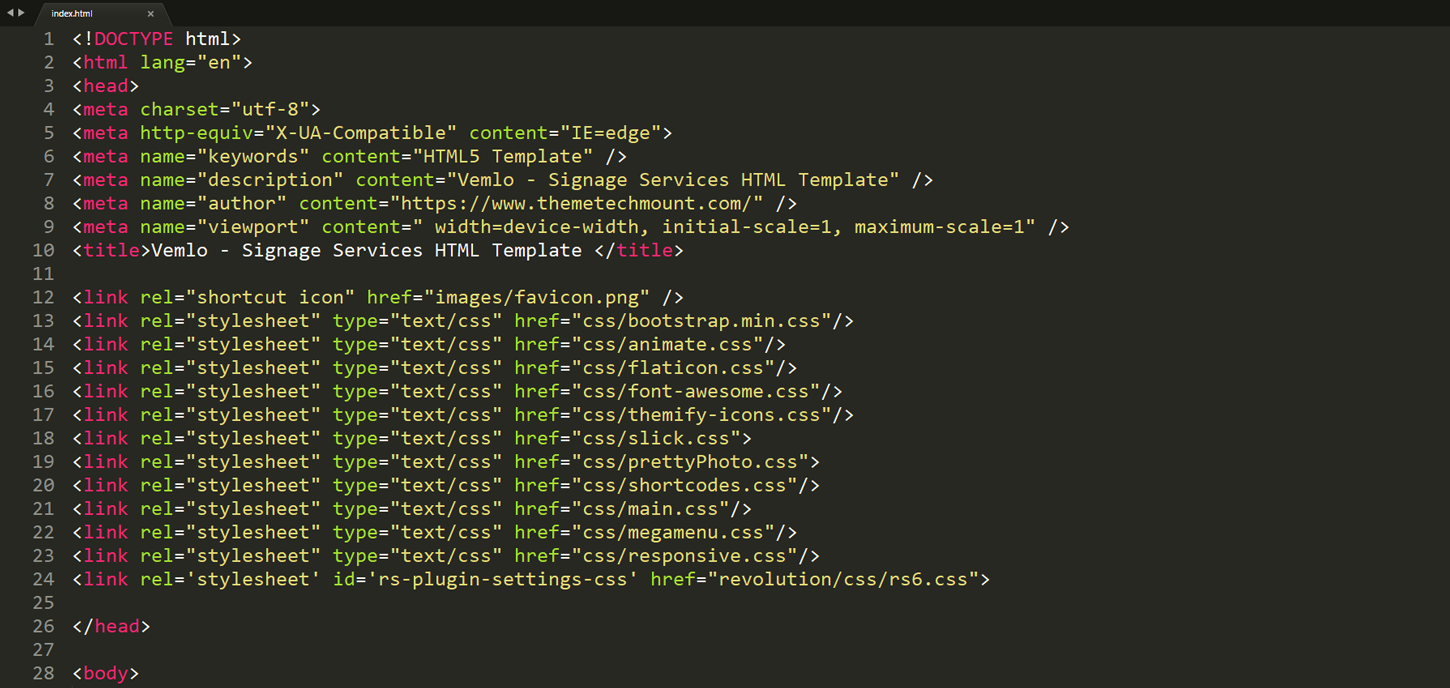This screenshot has width=1450, height=688.
Task: Click the previous tab arrow
Action: [10, 13]
